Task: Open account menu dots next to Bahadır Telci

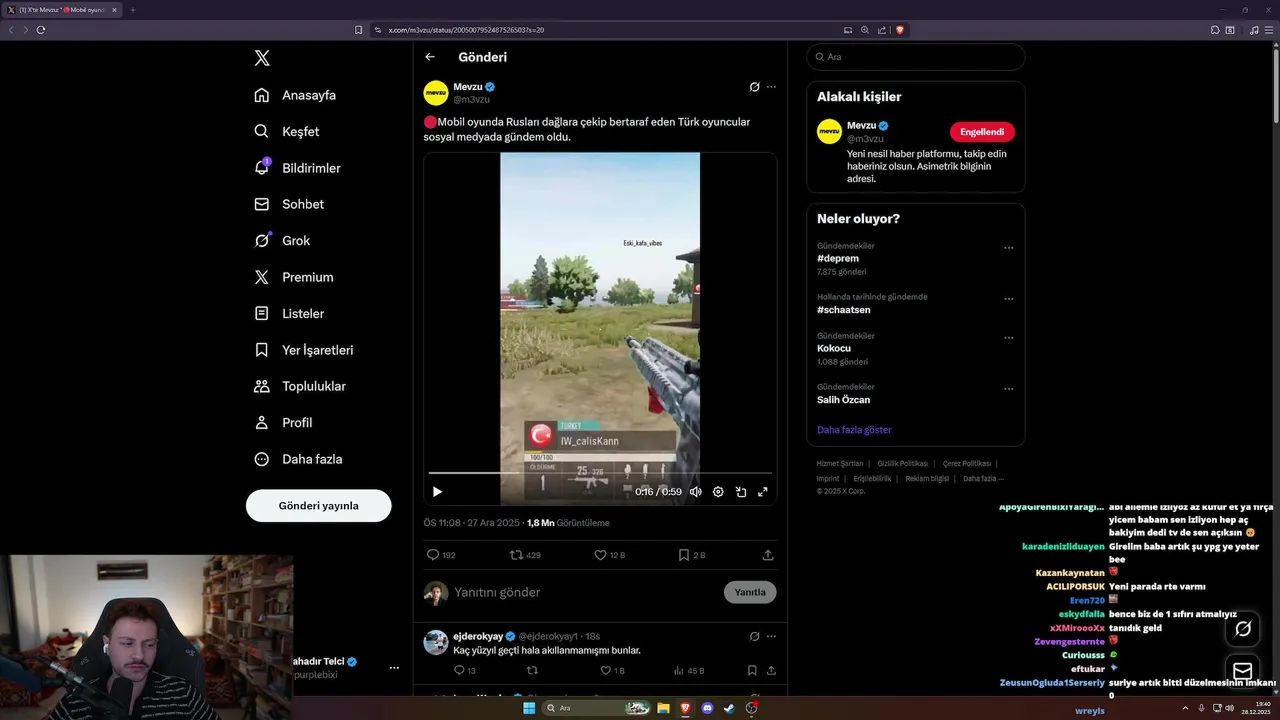Action: pos(394,668)
